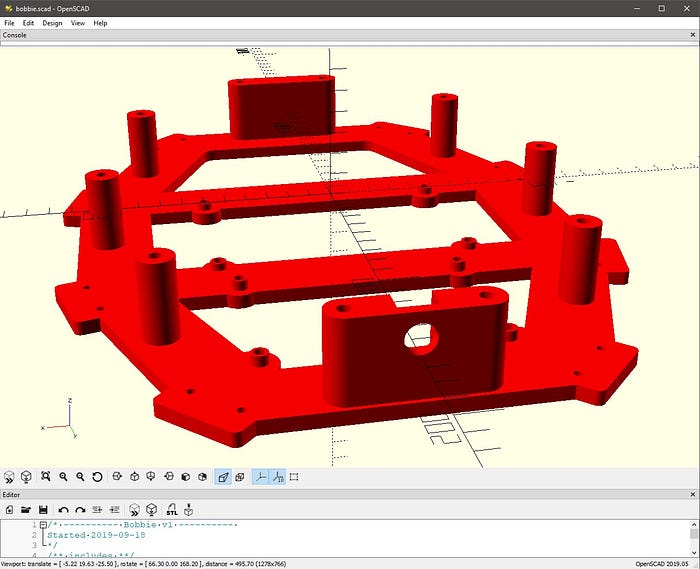700x569 pixels.
Task: Enable Orthogonal projection
Action: [240, 477]
